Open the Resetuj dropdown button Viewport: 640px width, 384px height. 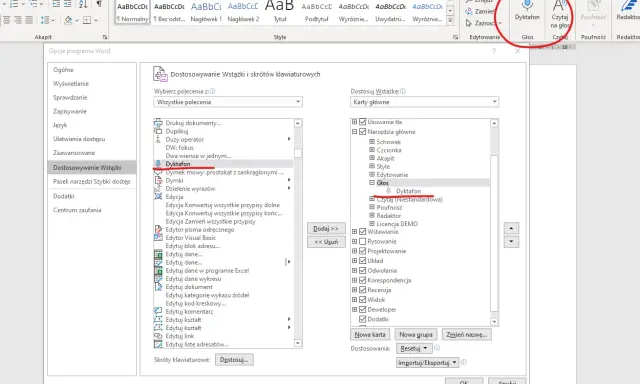pos(414,348)
